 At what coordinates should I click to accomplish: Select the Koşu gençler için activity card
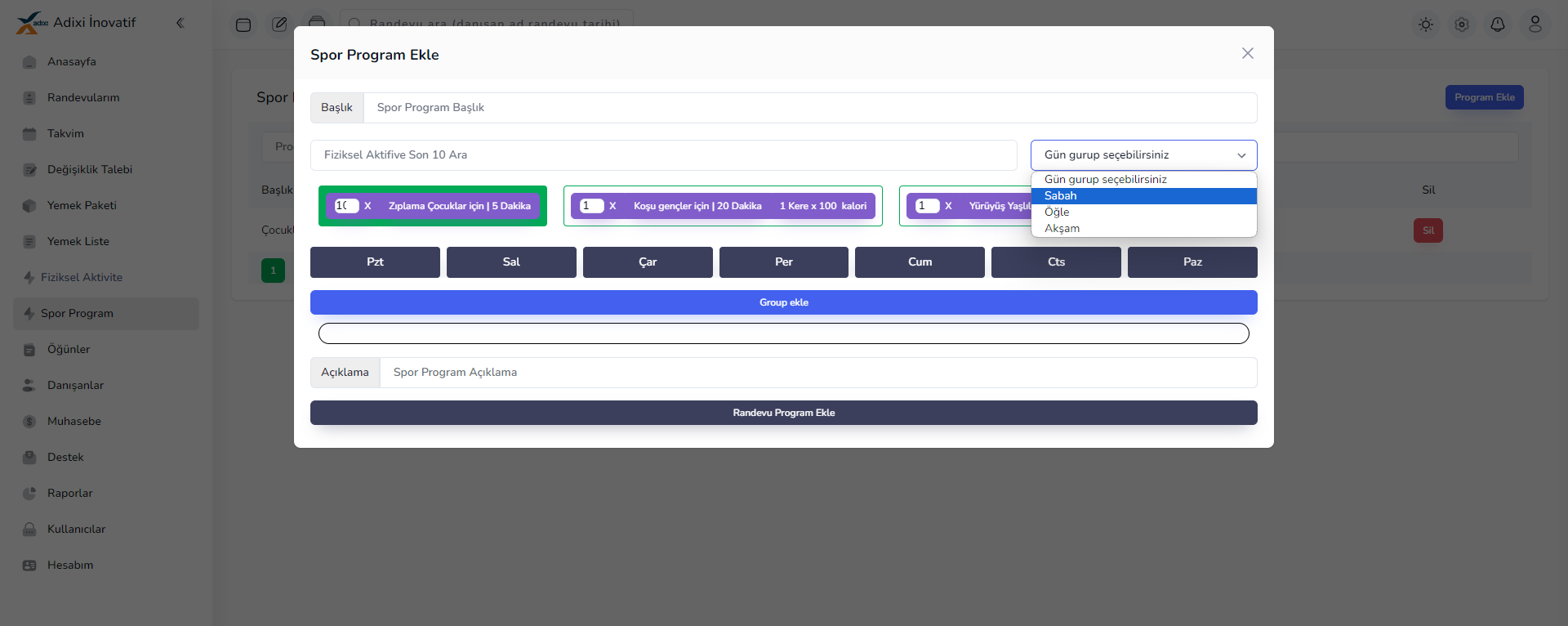tap(723, 206)
